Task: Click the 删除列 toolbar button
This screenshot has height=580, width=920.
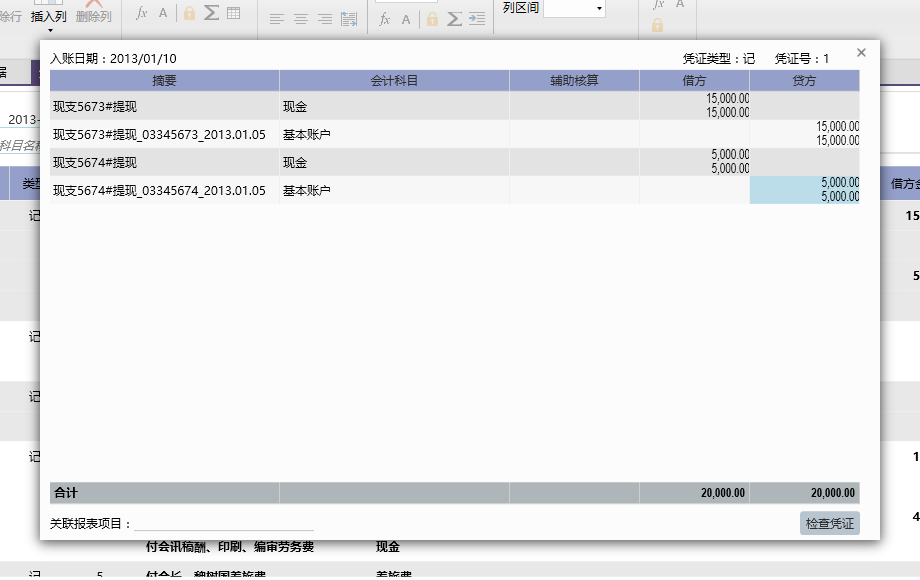Action: click(94, 16)
